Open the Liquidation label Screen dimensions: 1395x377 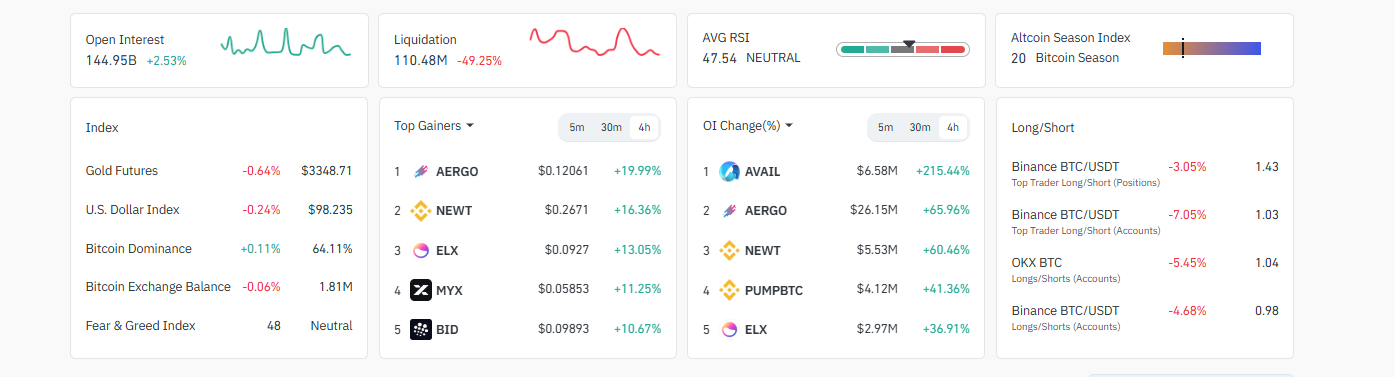coord(425,40)
